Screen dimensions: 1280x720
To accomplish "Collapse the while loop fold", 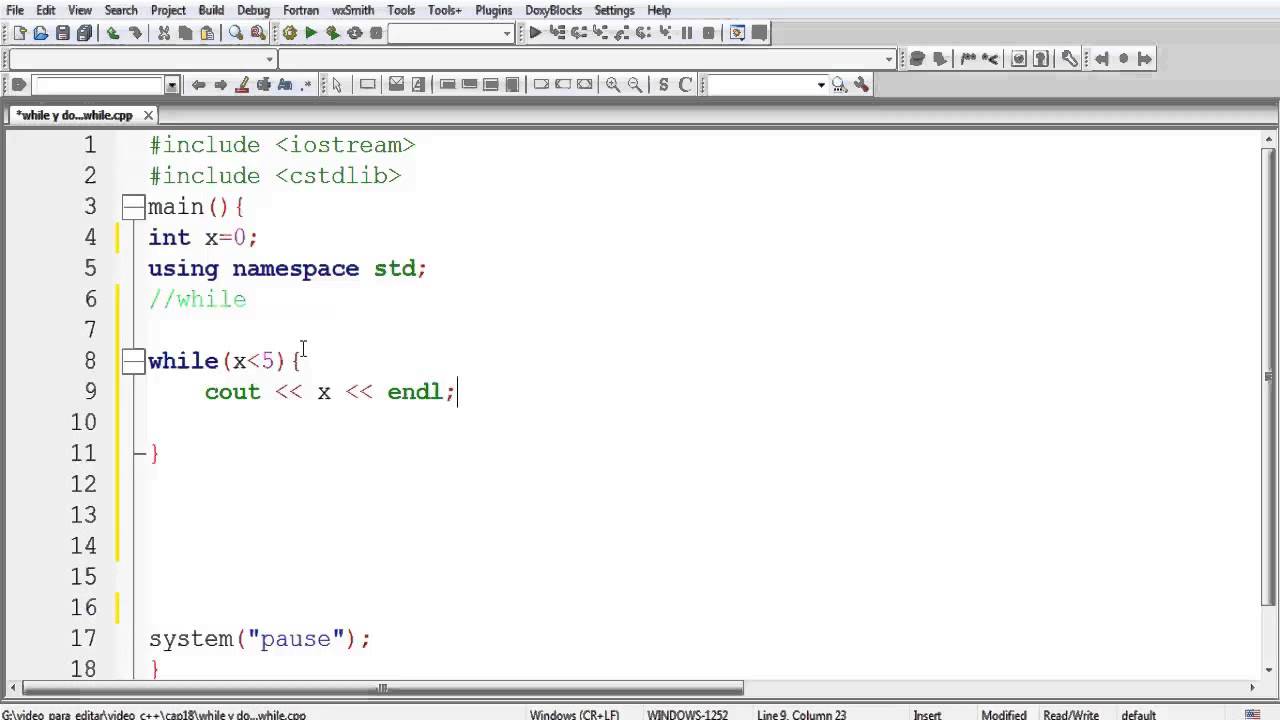I will pos(133,361).
